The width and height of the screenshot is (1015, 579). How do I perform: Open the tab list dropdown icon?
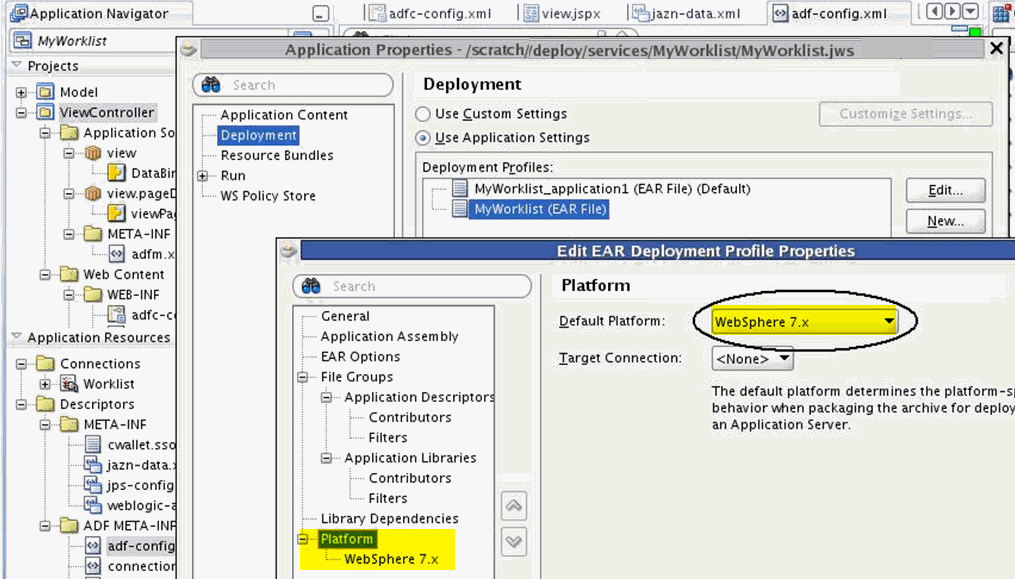(x=970, y=12)
